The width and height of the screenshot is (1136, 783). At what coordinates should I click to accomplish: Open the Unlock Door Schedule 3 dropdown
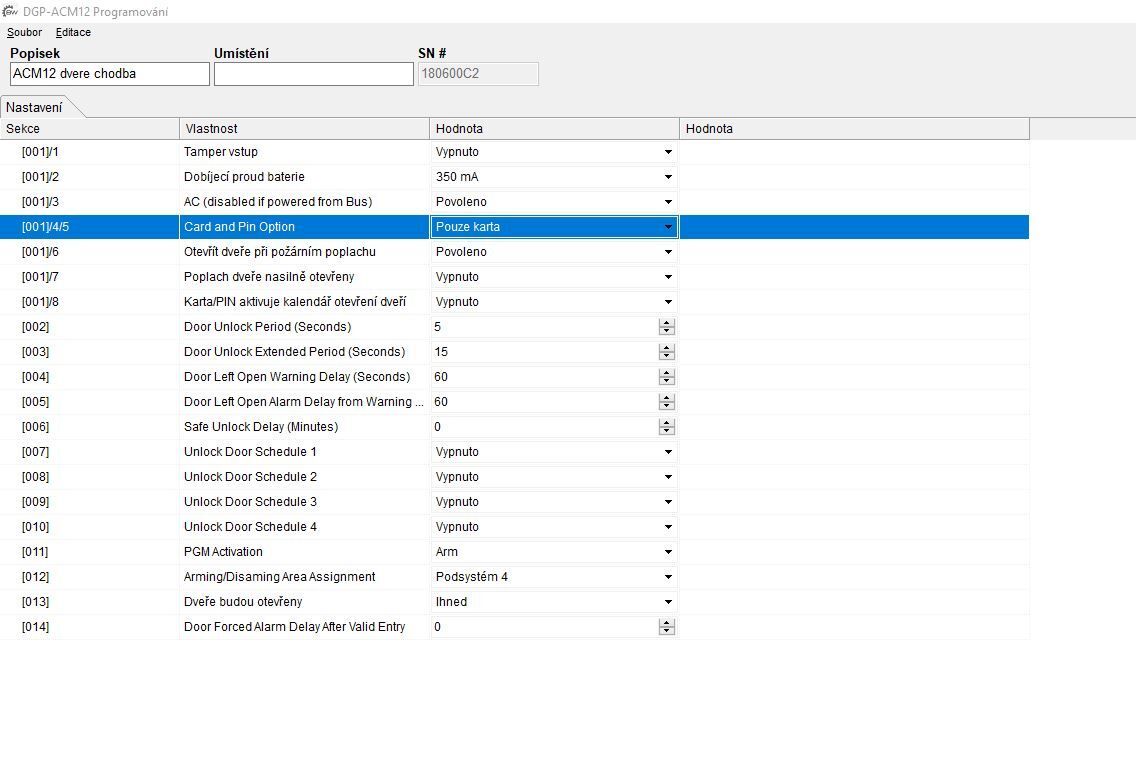click(x=668, y=502)
